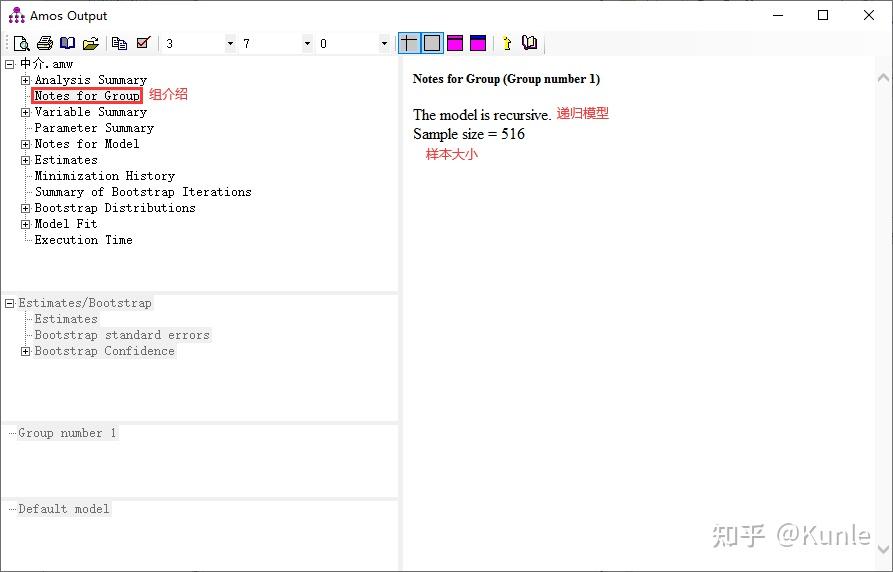This screenshot has height=572, width=893.
Task: Open an output file via folder icon
Action: pos(91,43)
